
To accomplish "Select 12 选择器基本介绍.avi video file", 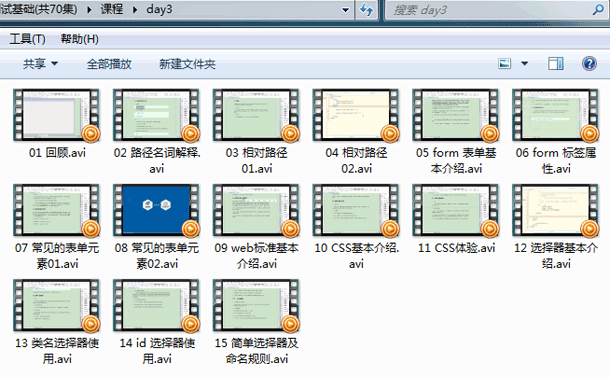I will [x=556, y=227].
